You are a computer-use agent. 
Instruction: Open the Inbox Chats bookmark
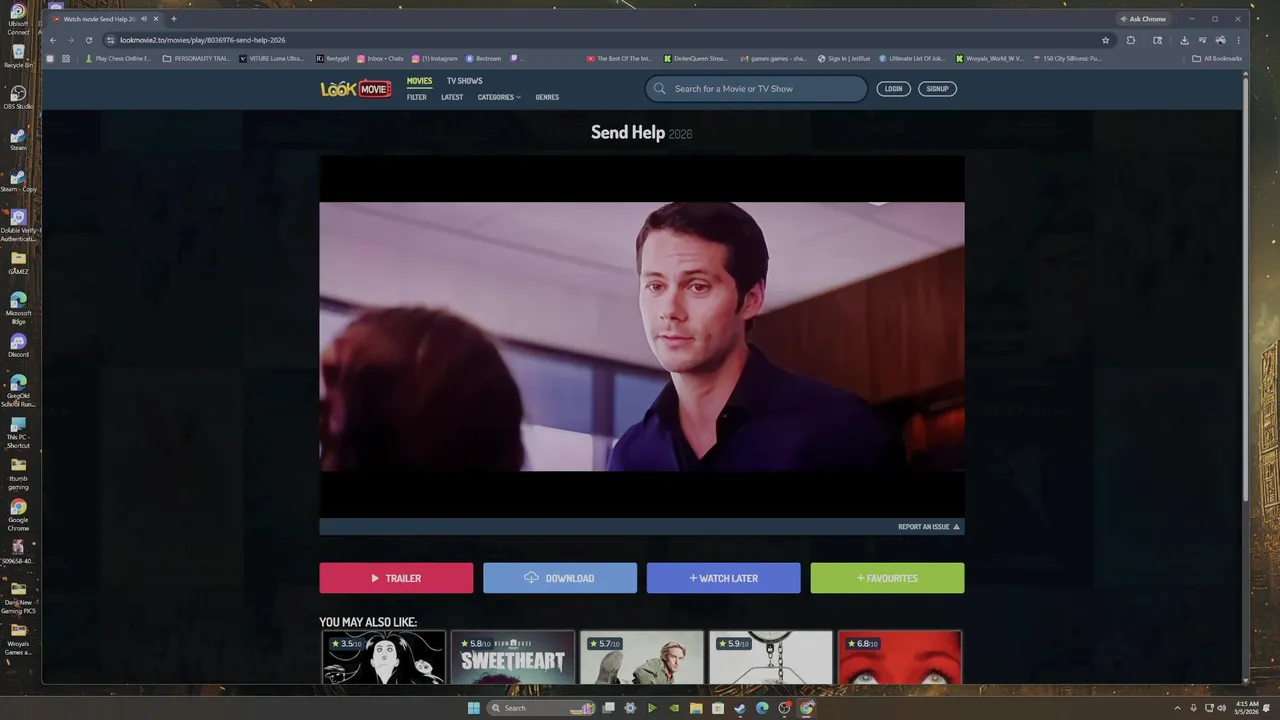pyautogui.click(x=380, y=59)
